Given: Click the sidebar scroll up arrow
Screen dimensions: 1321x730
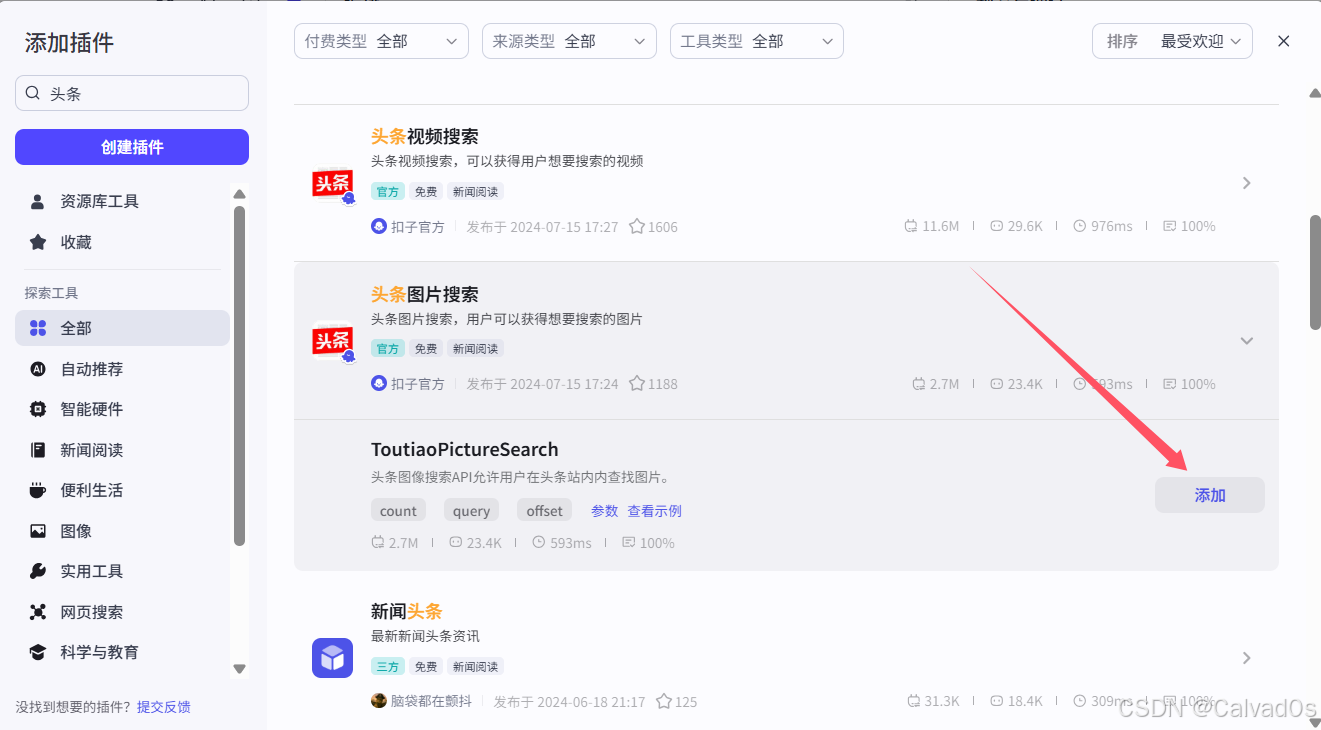Looking at the screenshot, I should coord(239,194).
